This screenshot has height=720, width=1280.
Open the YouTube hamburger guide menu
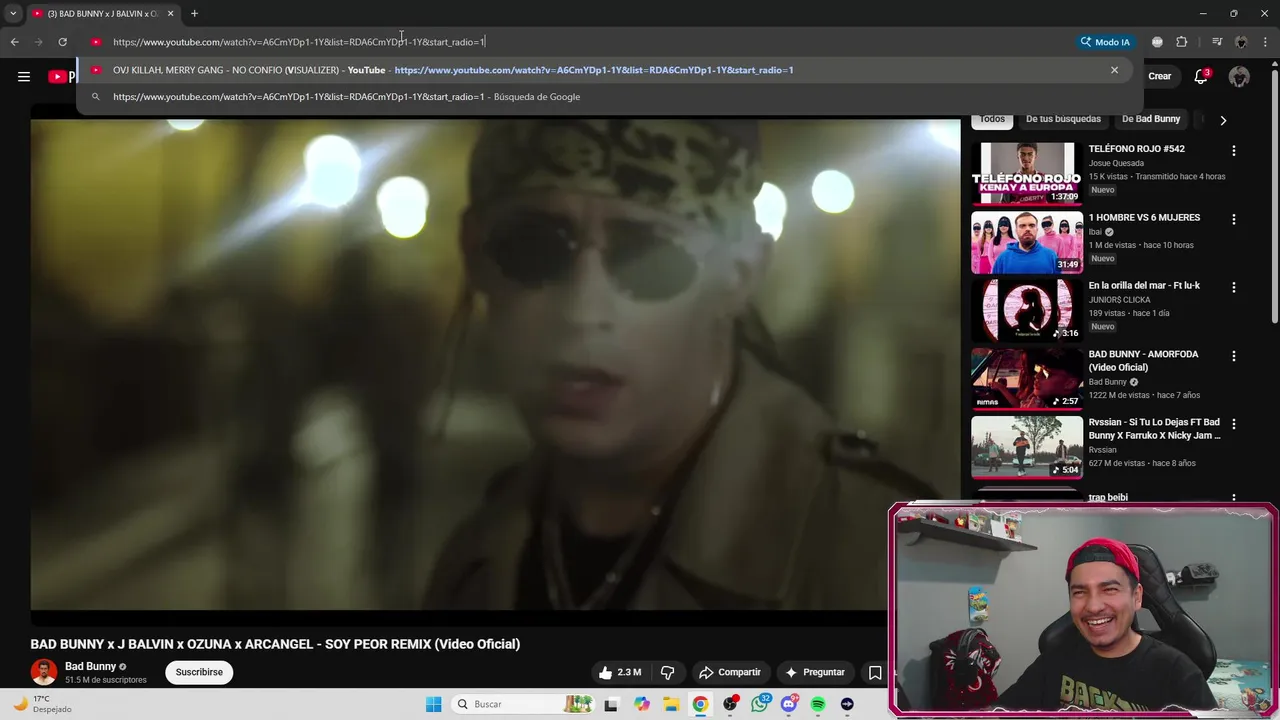pyautogui.click(x=24, y=76)
